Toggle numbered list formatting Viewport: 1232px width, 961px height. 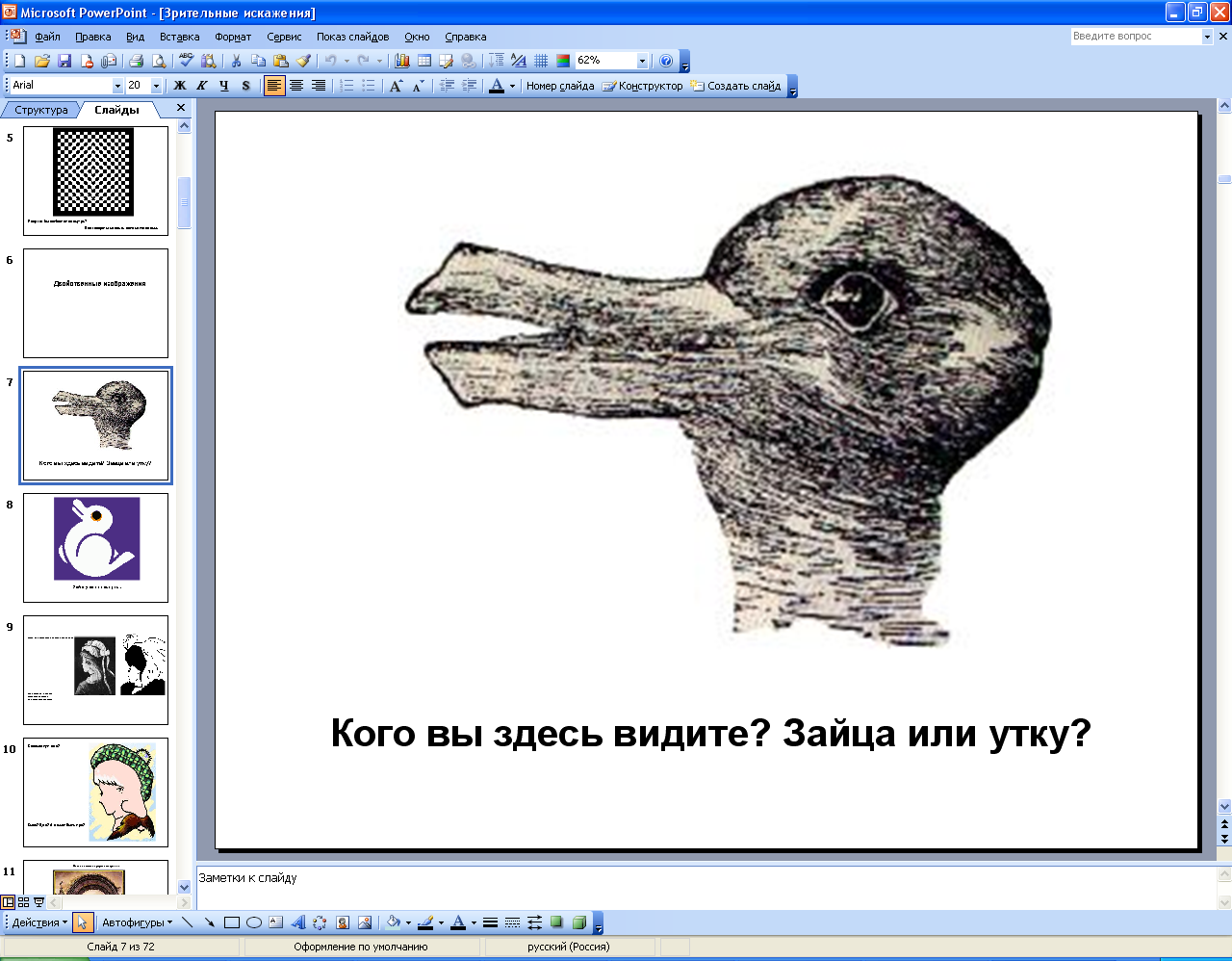point(346,86)
